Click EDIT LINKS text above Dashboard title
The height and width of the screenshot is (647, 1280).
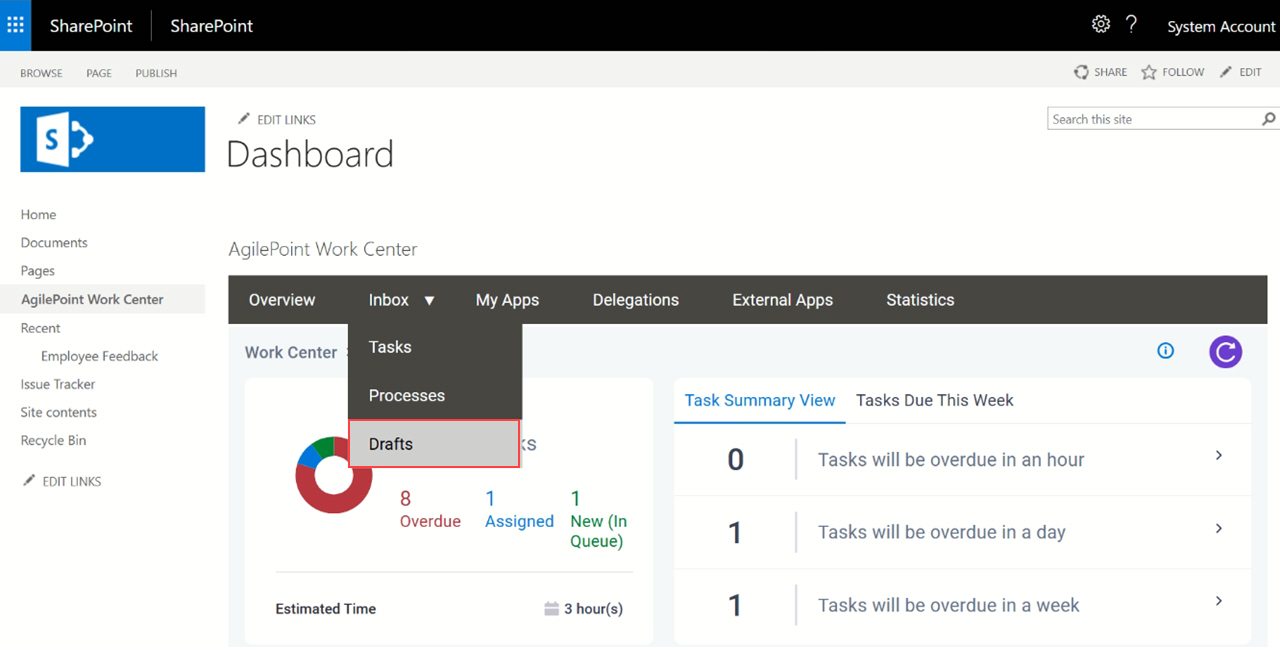tap(286, 120)
